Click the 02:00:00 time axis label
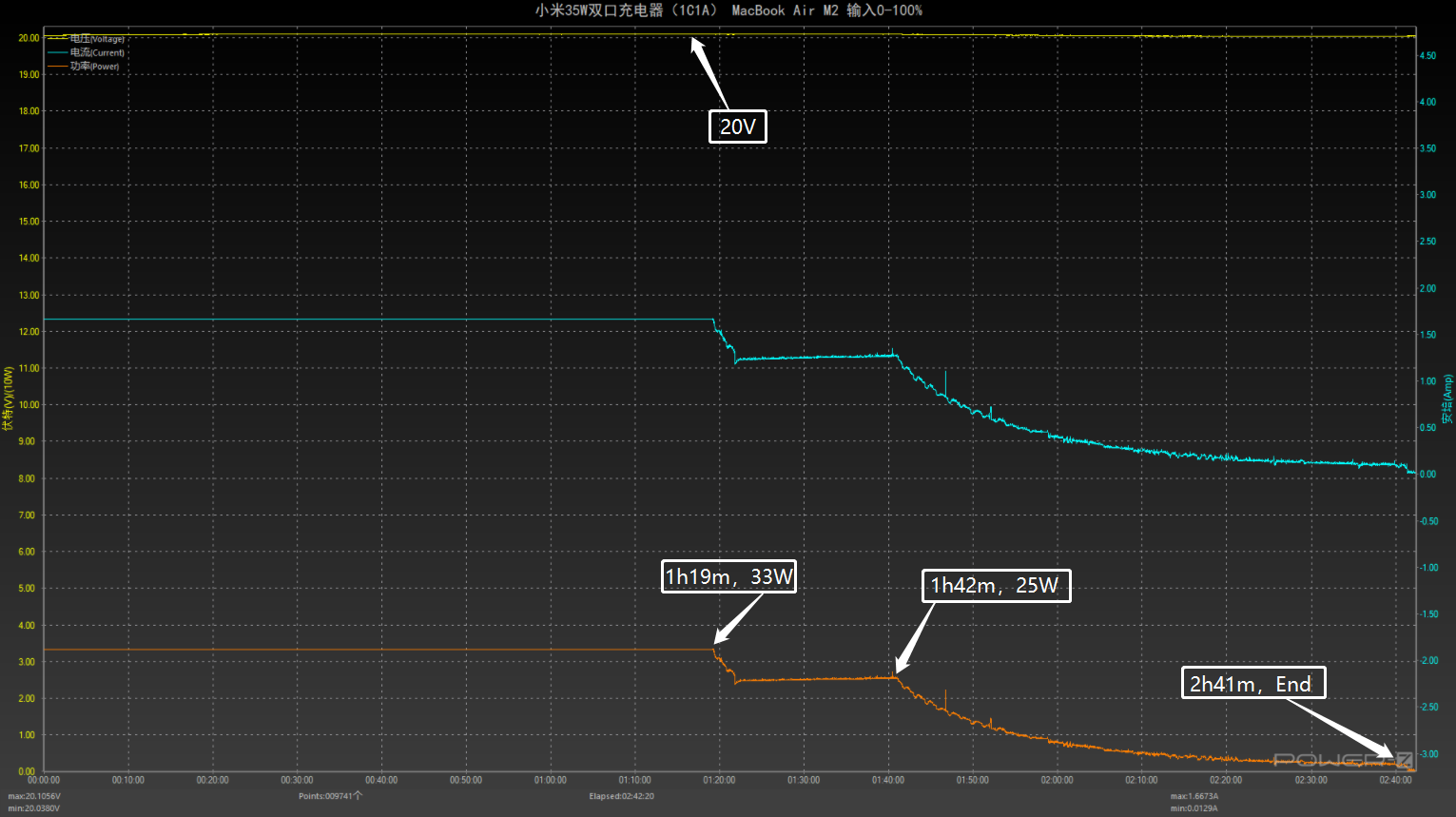 click(x=1057, y=780)
